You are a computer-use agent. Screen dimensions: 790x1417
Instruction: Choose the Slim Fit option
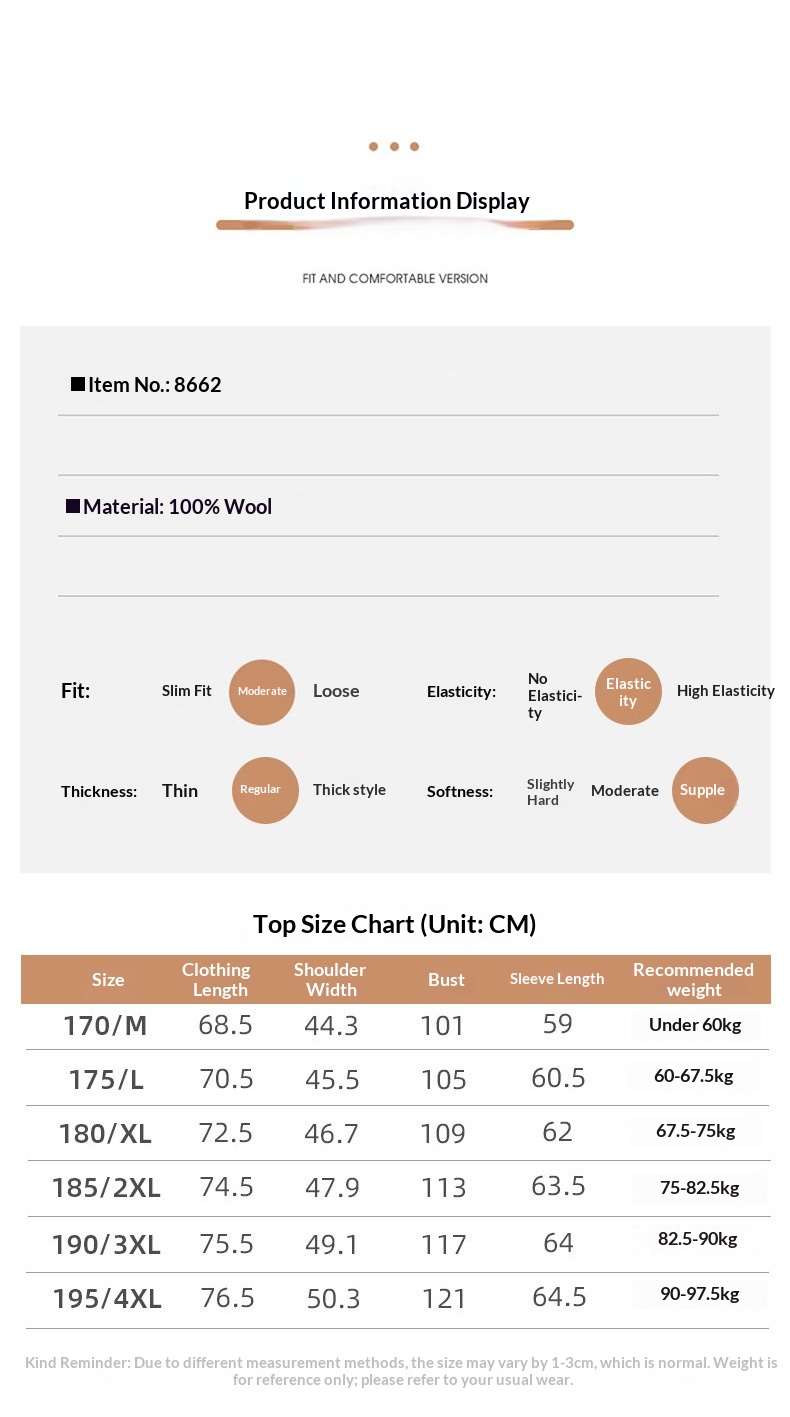pos(187,691)
